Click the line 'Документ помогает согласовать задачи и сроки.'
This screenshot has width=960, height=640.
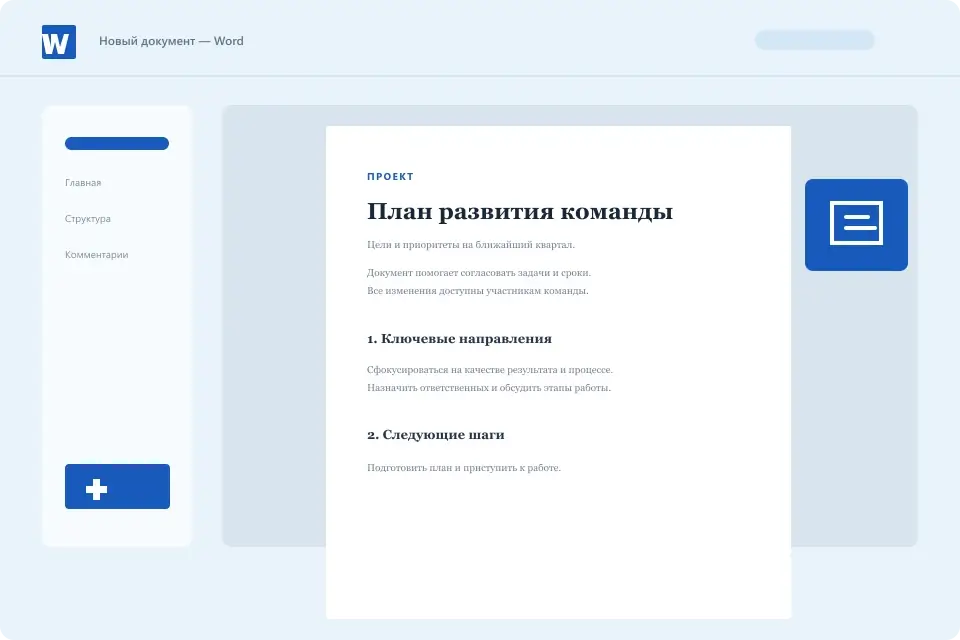pos(479,273)
